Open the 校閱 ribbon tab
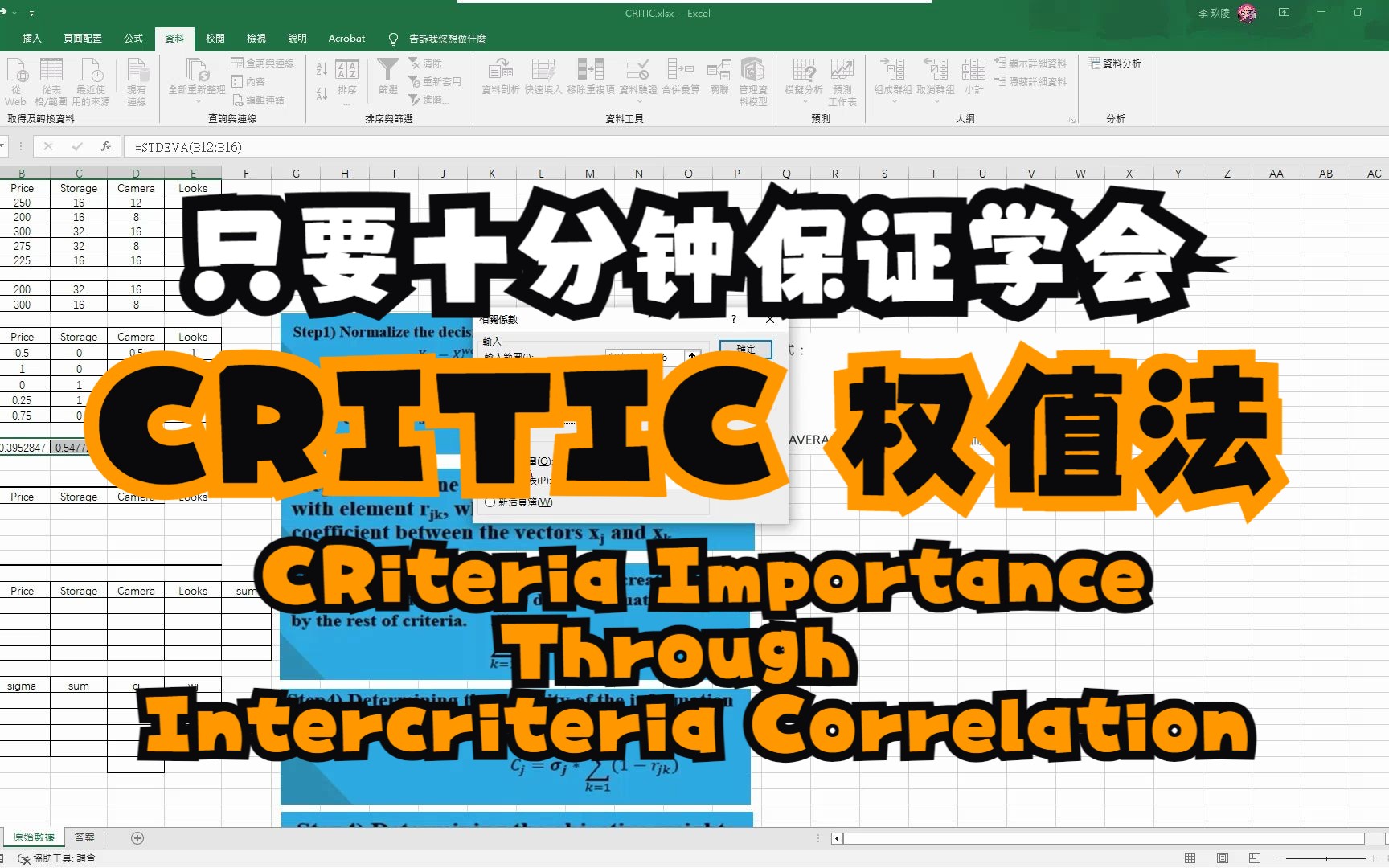 [x=215, y=38]
